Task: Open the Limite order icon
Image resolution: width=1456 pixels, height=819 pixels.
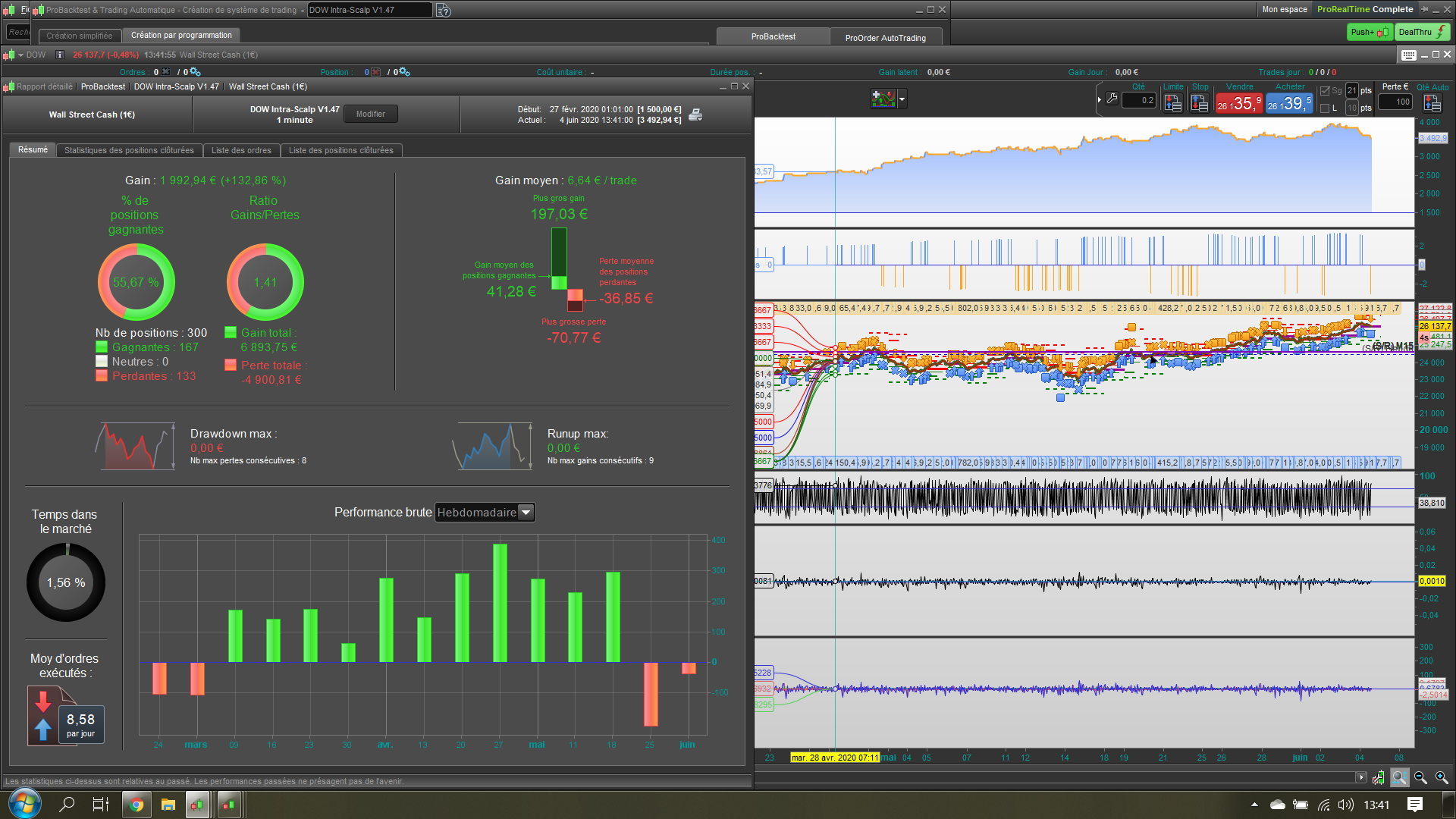Action: [x=1172, y=103]
